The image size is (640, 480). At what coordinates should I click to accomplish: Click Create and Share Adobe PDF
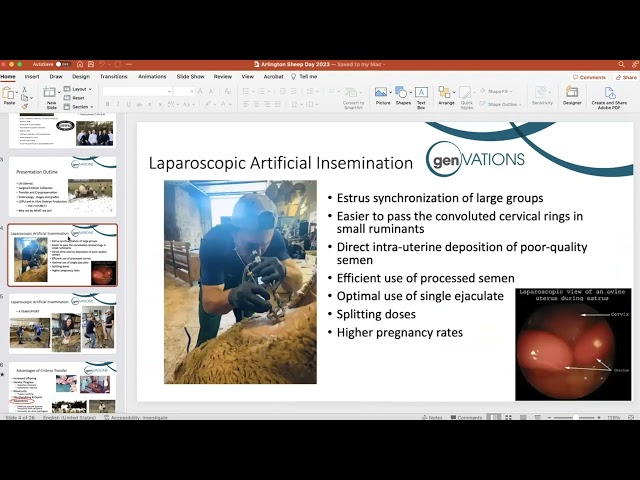[609, 98]
